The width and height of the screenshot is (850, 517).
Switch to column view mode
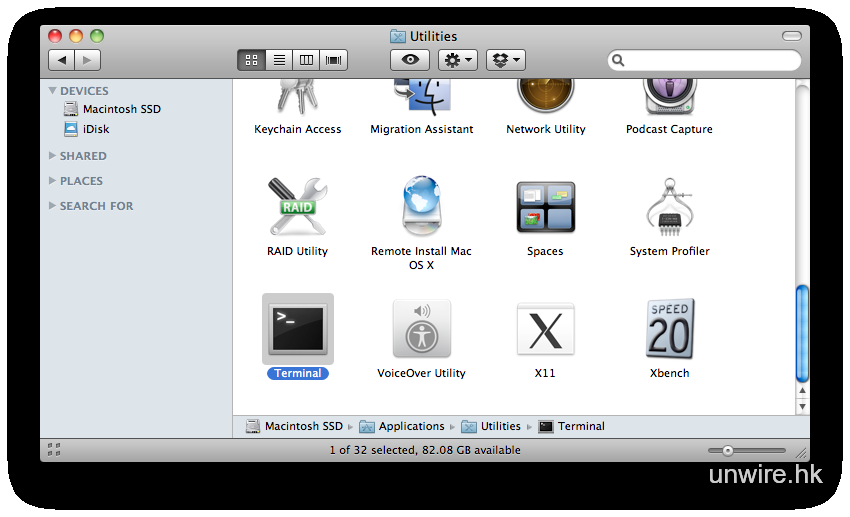coord(306,60)
